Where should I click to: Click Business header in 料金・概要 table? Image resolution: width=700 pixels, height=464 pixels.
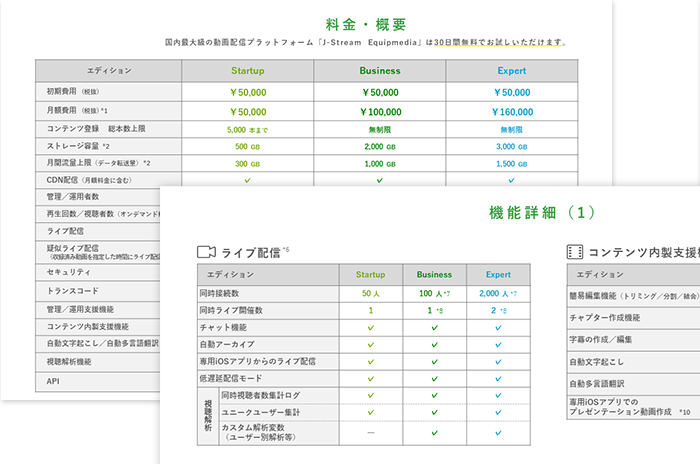coord(380,71)
